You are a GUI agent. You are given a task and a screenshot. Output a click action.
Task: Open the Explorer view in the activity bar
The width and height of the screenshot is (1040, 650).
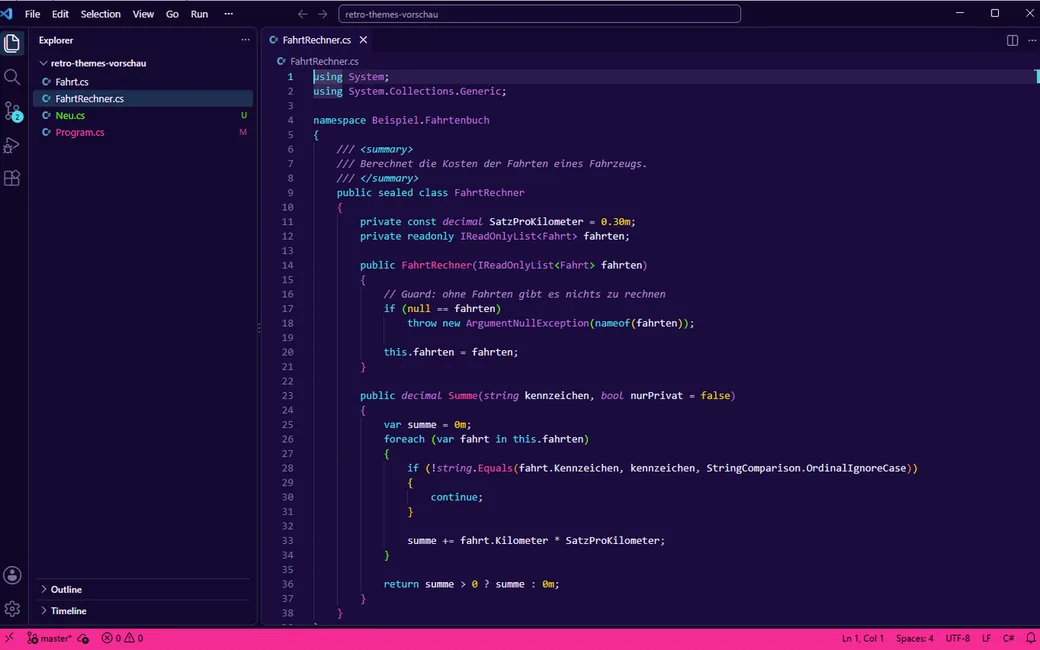click(12, 44)
